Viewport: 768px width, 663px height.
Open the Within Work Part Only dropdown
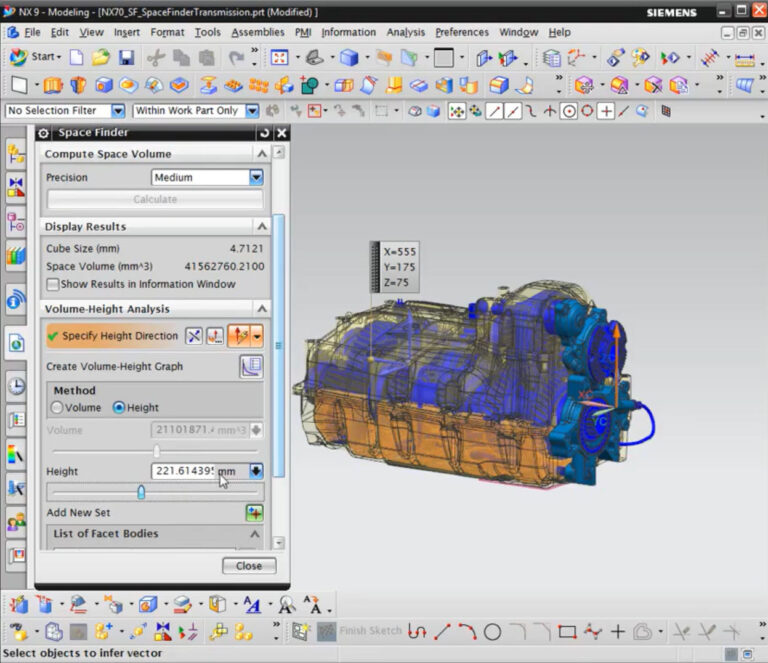click(252, 111)
